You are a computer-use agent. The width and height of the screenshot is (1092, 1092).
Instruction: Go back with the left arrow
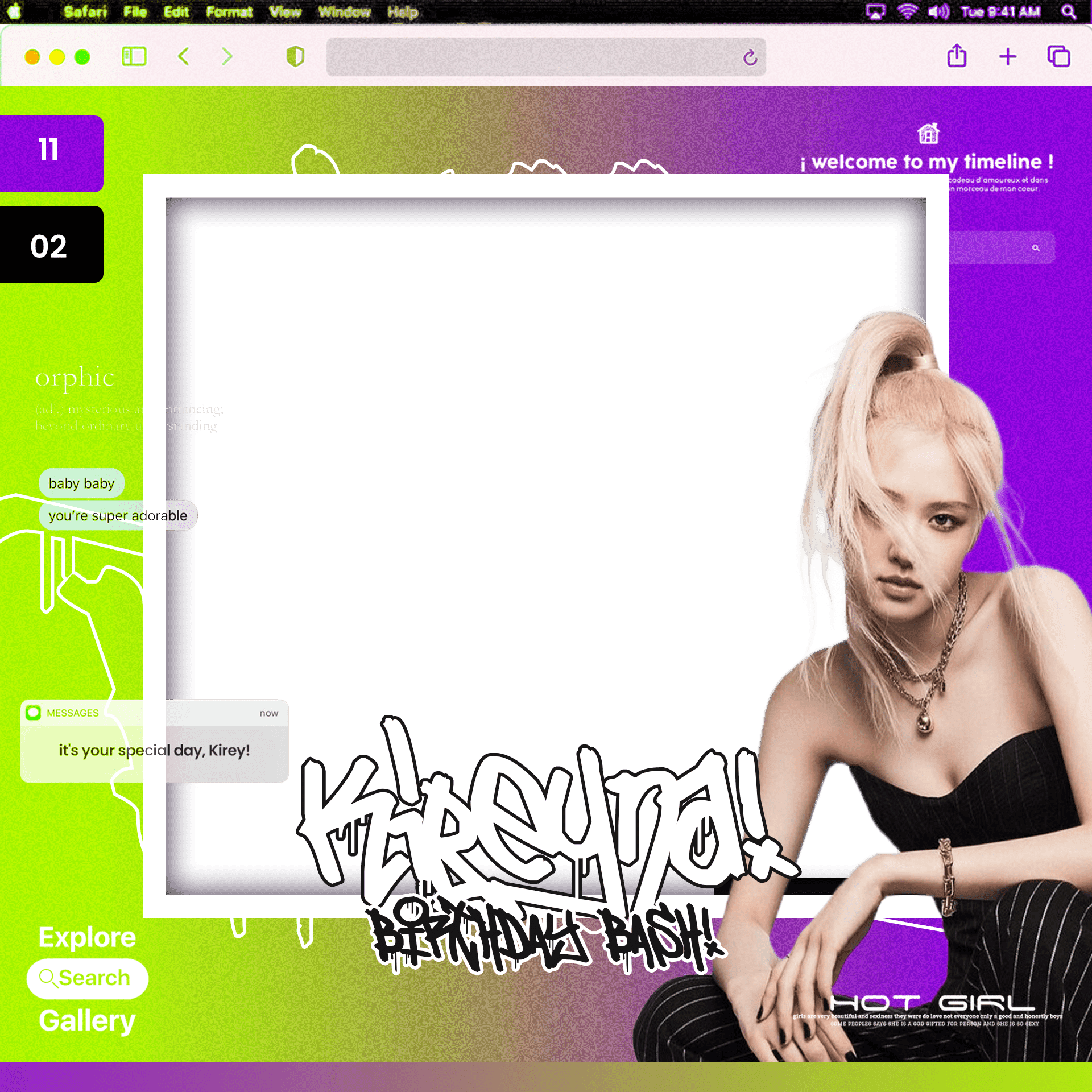coord(183,57)
